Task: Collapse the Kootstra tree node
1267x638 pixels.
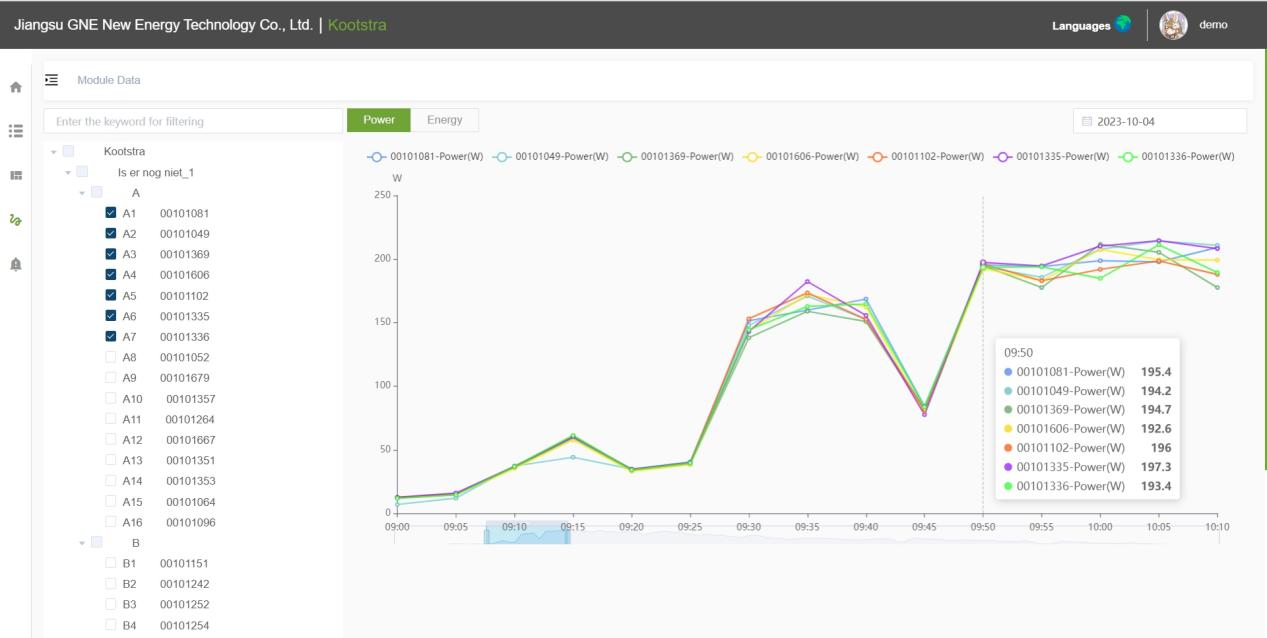Action: pos(52,152)
